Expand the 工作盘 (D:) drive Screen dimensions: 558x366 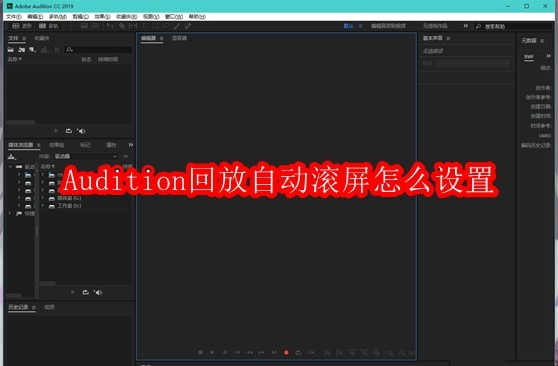click(x=43, y=205)
